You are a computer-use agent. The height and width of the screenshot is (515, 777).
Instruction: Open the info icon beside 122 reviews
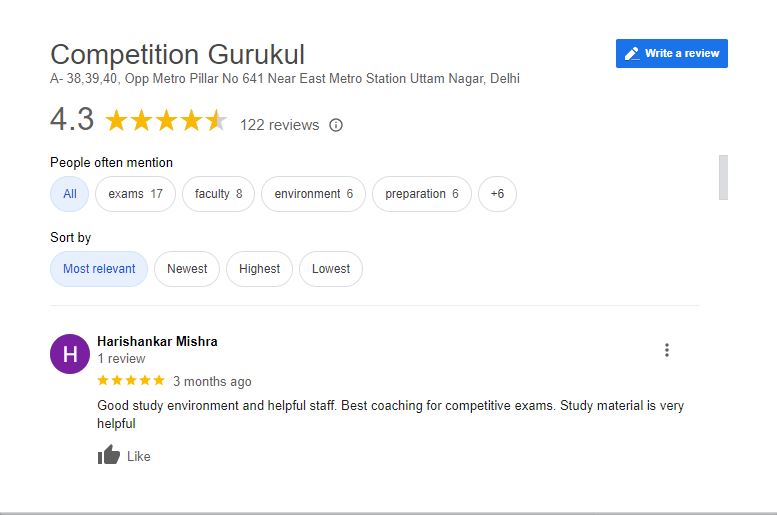[x=336, y=125]
